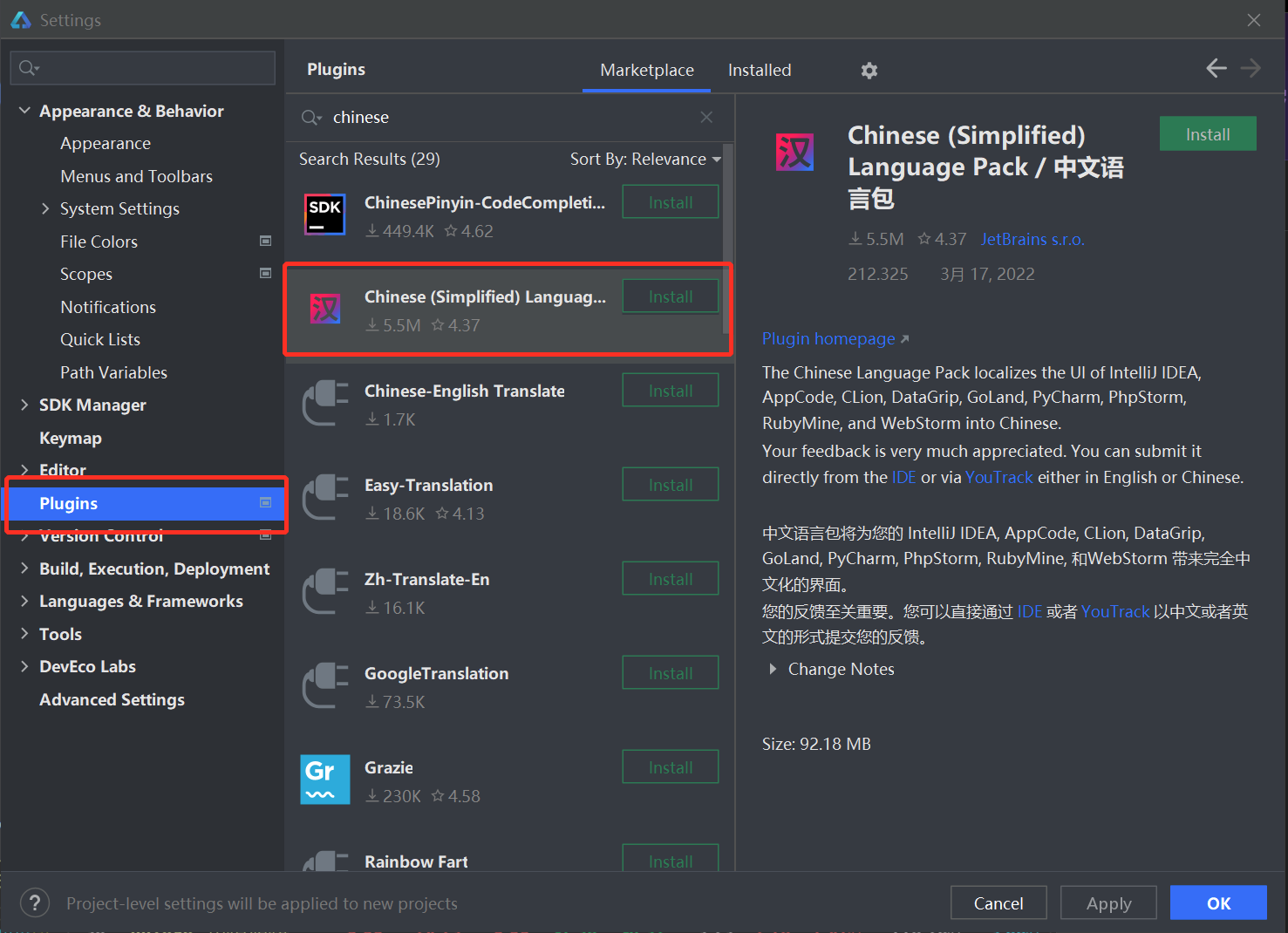
Task: Select Plugins in the settings tree
Action: pyautogui.click(x=145, y=503)
